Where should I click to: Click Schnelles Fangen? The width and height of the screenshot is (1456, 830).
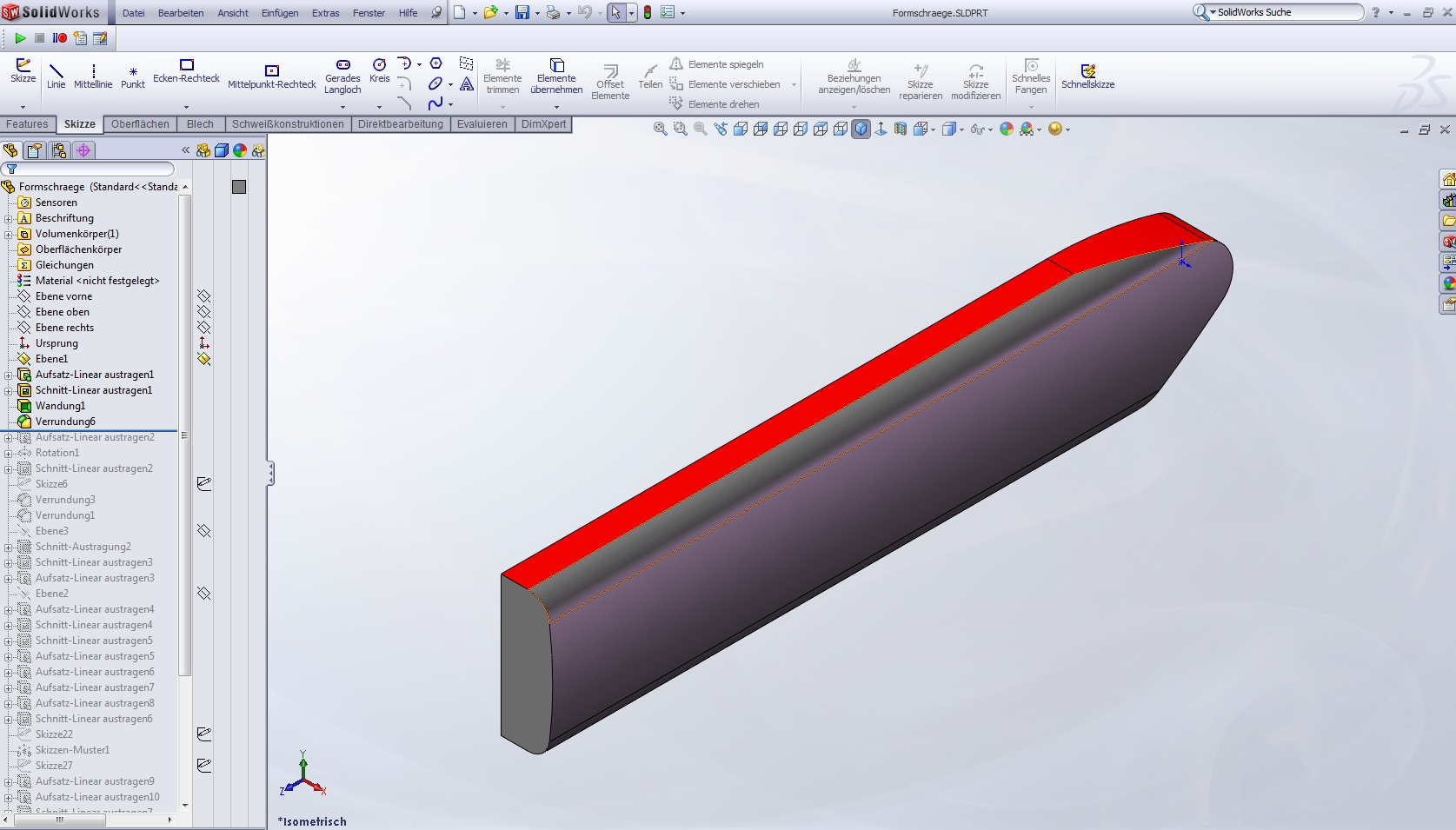pos(1031,76)
